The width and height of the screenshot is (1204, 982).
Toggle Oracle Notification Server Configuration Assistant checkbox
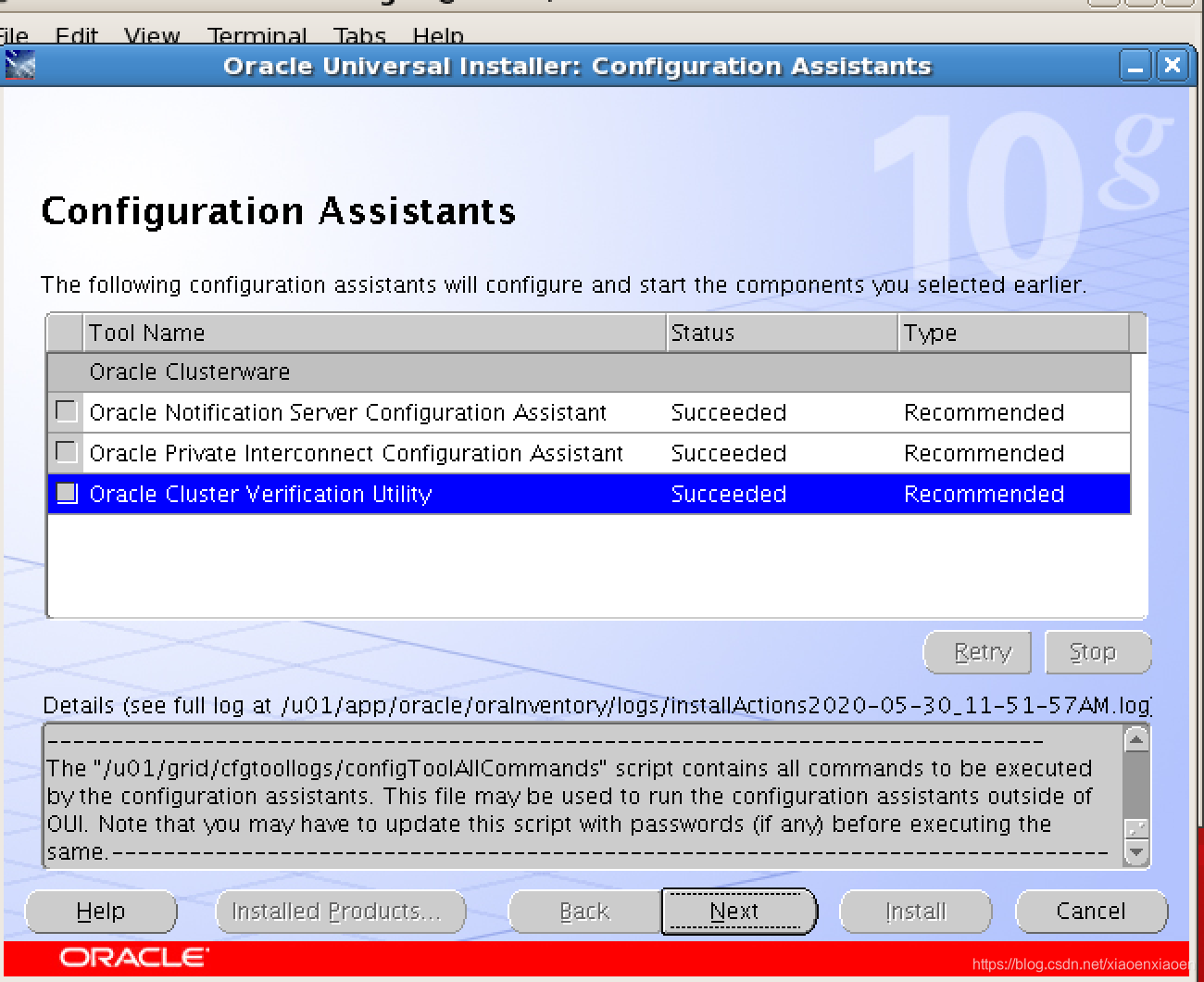coord(66,410)
